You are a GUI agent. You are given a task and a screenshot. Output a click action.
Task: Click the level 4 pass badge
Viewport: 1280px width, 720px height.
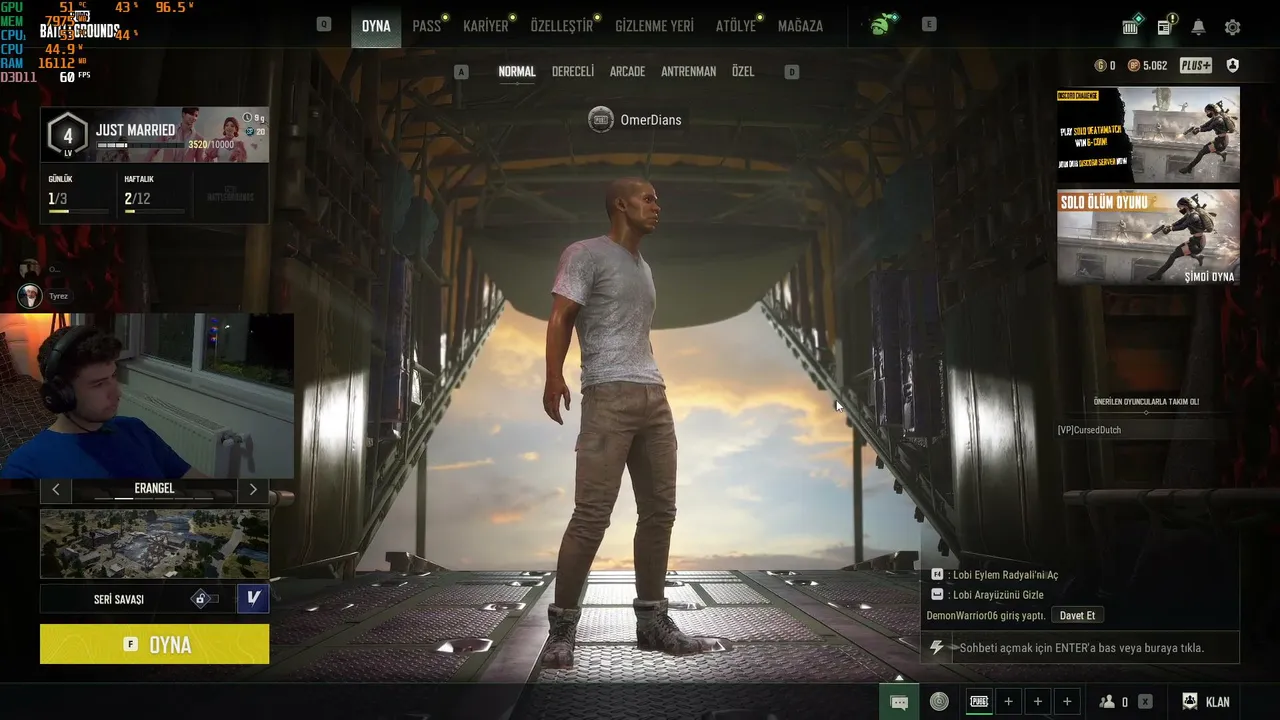68,134
